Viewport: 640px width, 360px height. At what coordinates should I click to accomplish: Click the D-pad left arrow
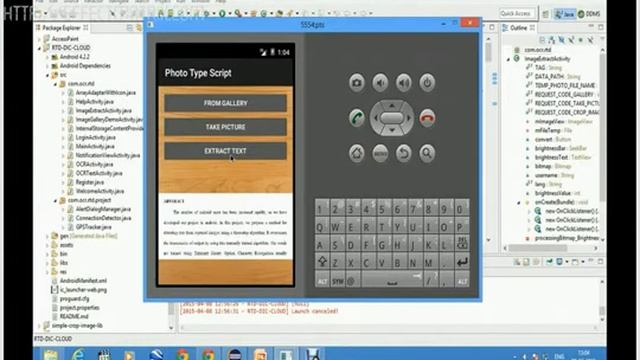376,118
